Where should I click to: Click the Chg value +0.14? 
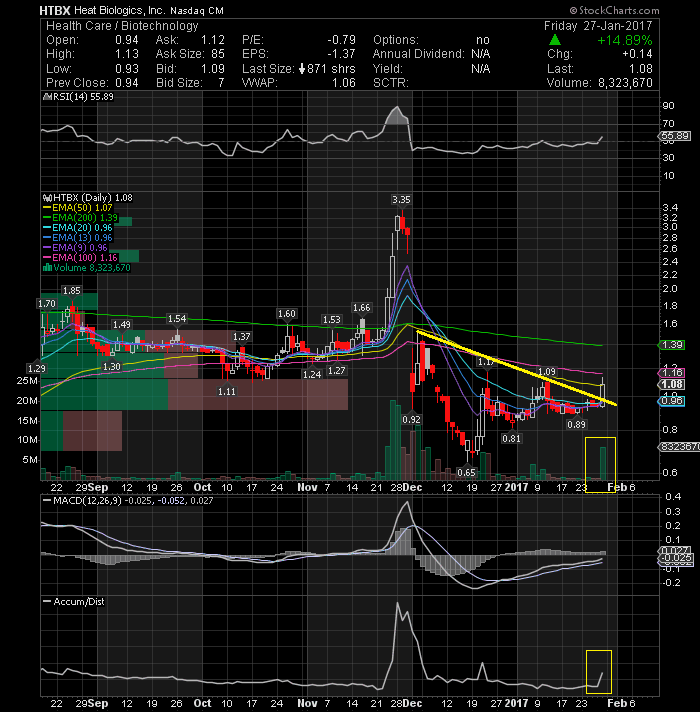coord(637,54)
